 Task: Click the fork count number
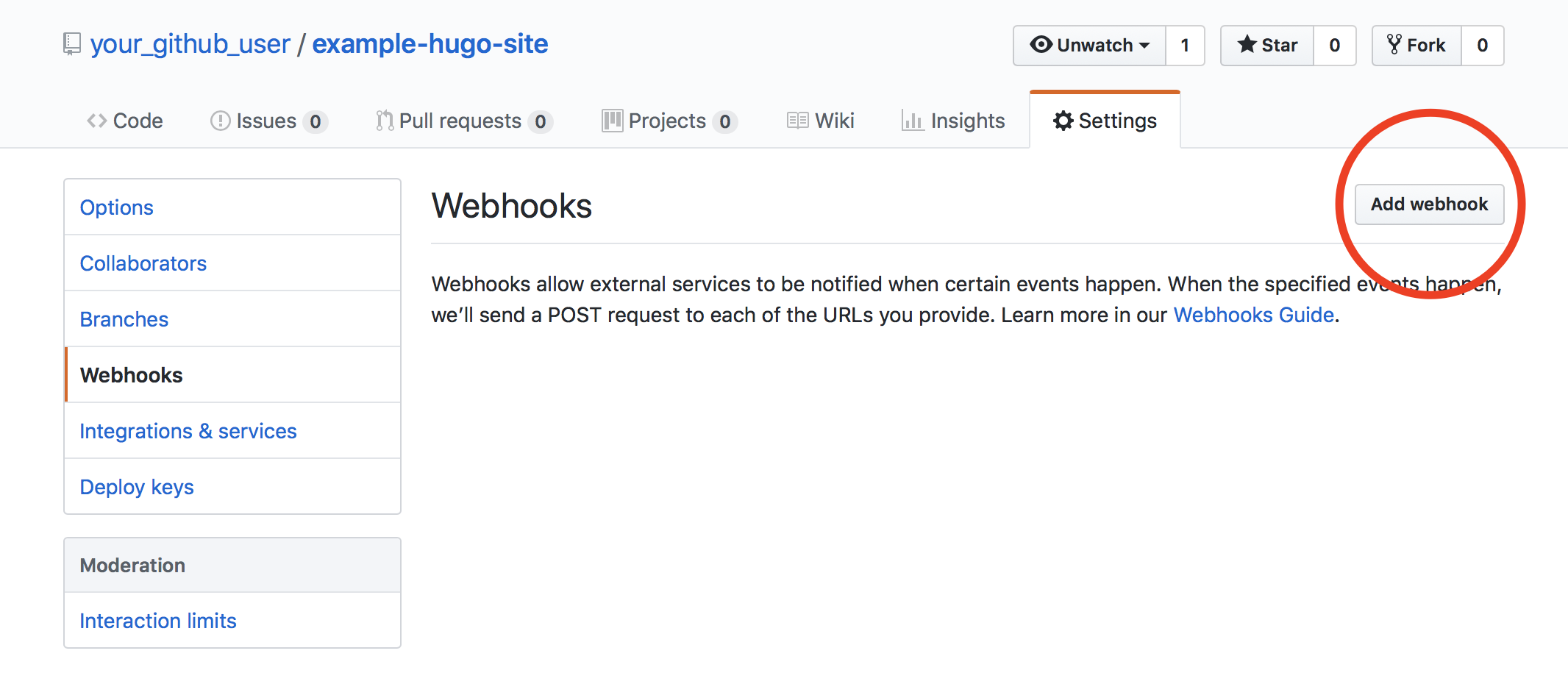(x=1483, y=45)
